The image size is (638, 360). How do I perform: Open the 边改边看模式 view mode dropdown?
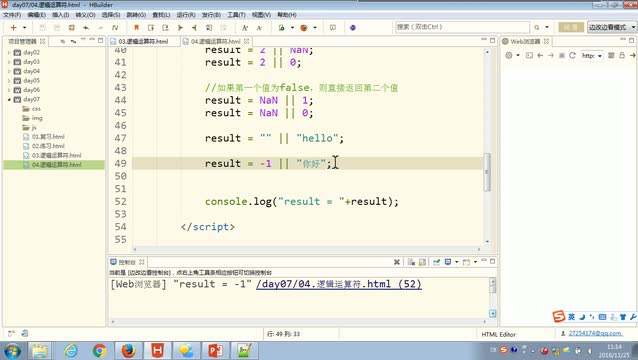click(x=611, y=27)
